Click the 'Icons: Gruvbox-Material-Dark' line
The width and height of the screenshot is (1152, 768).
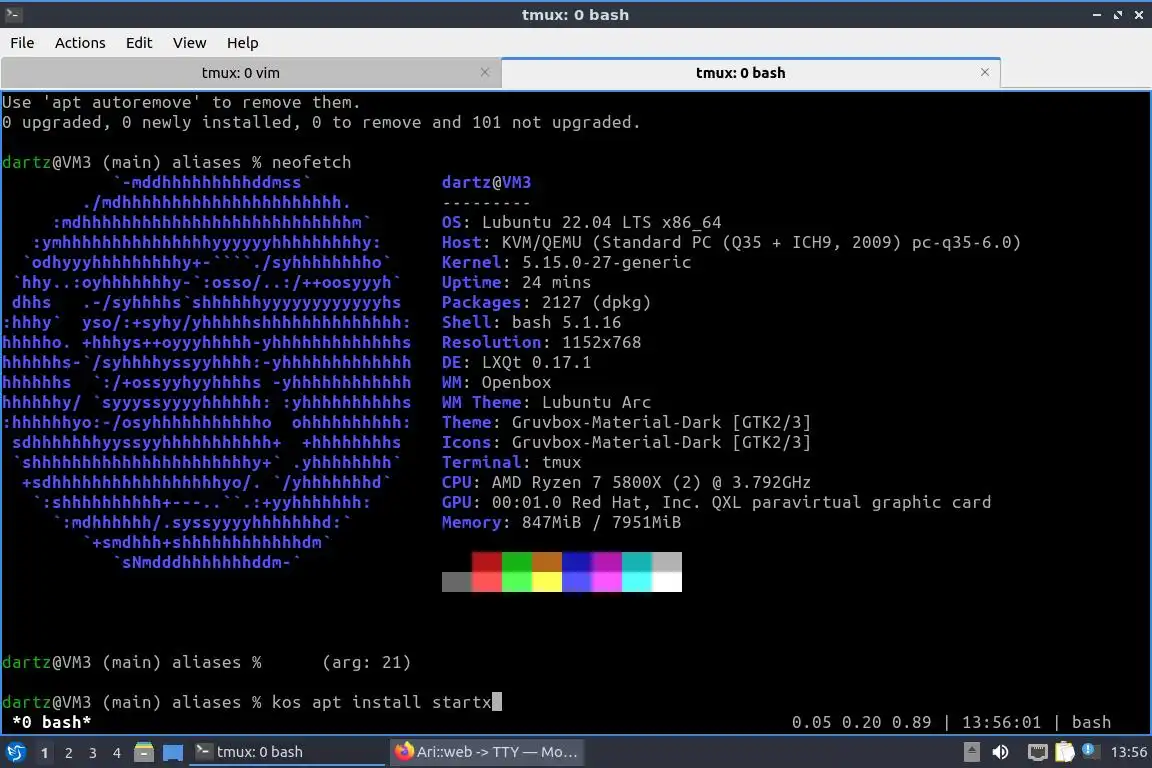click(626, 442)
